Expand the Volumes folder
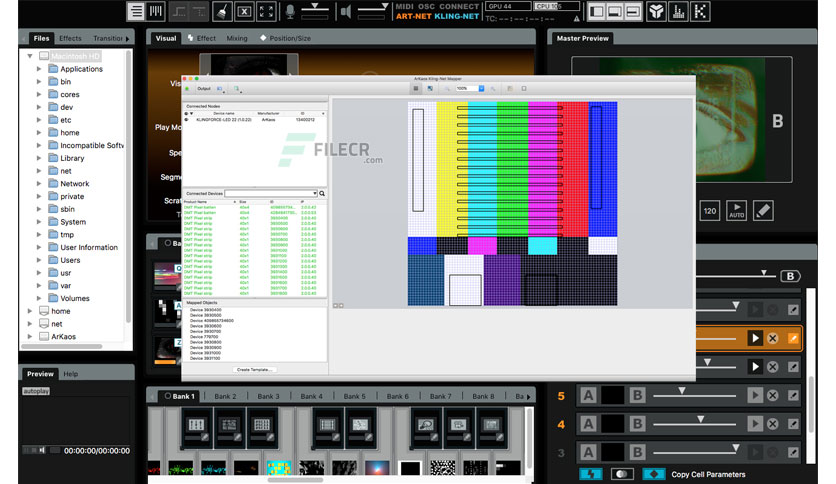 pos(39,299)
